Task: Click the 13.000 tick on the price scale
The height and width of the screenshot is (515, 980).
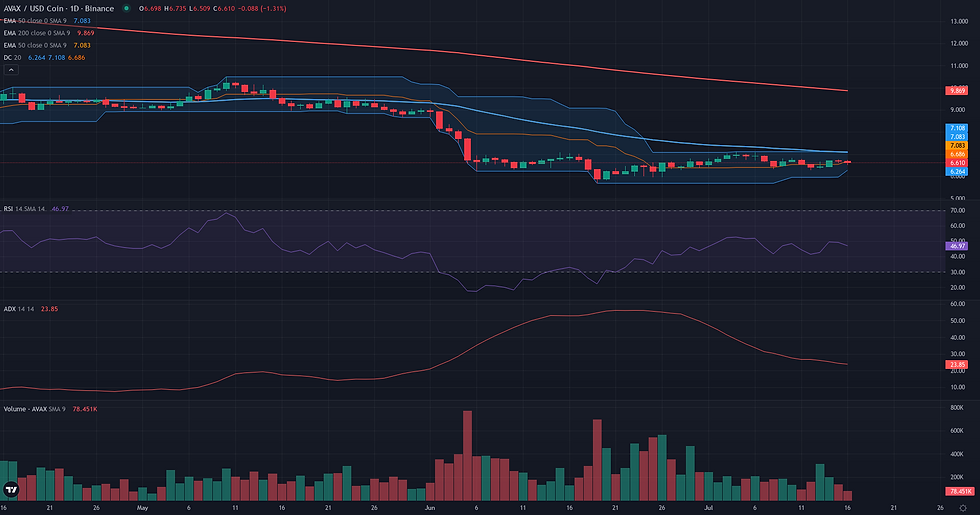Action: click(x=959, y=21)
